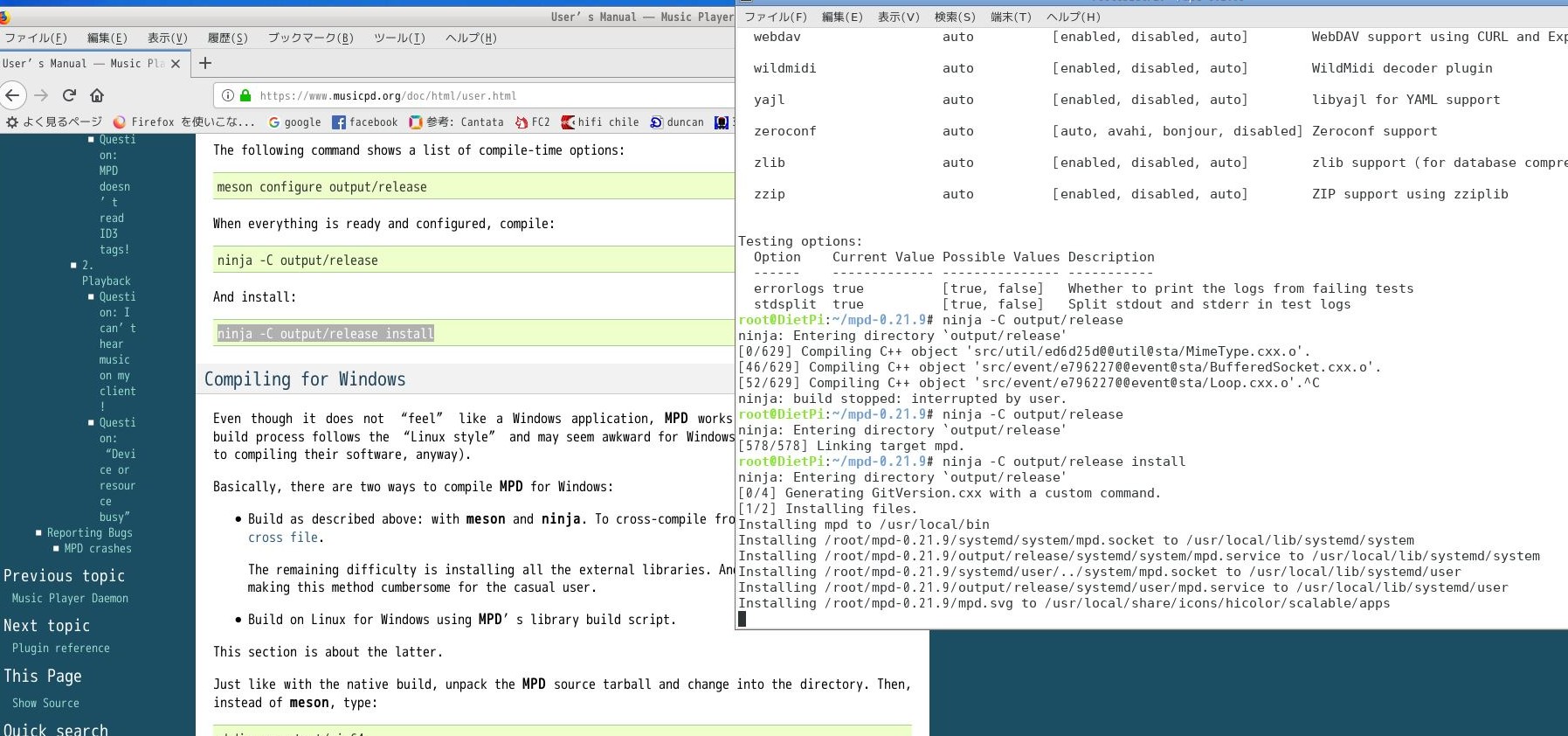Close the User's Manual tab
Image resolution: width=1568 pixels, height=736 pixels.
pos(176,64)
